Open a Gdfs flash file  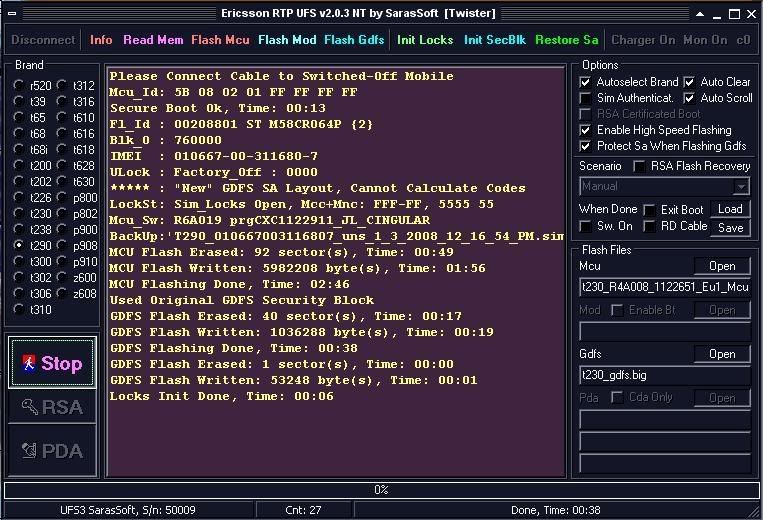point(722,354)
